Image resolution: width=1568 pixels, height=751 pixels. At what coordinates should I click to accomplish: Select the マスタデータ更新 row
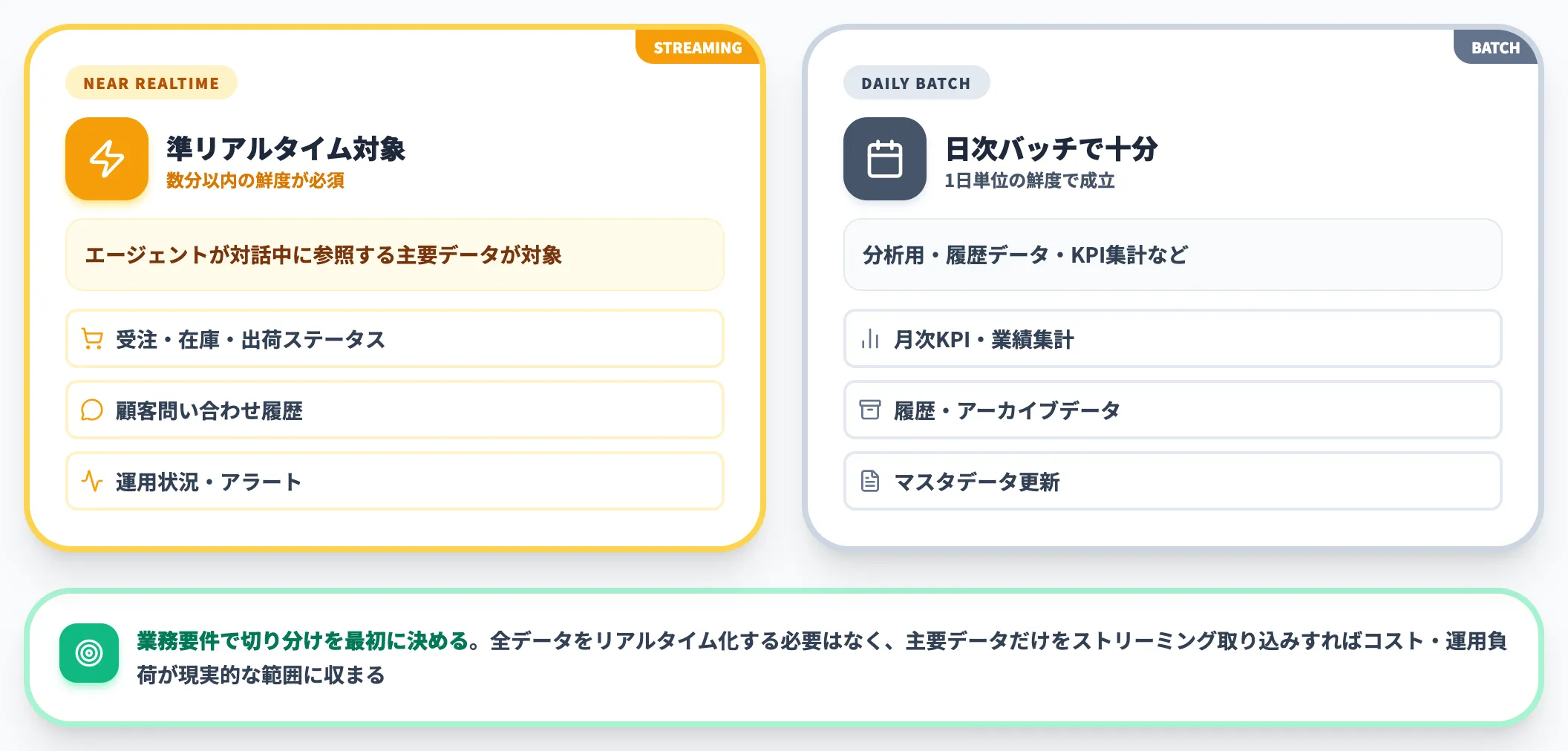point(1173,482)
